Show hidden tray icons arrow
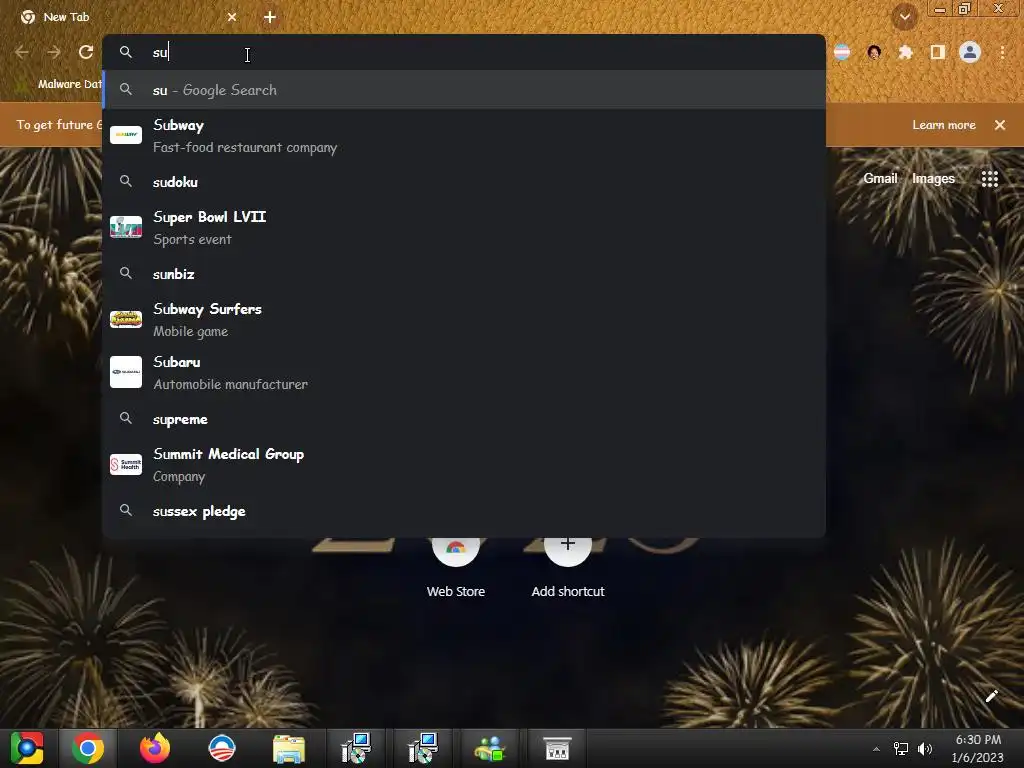Image resolution: width=1024 pixels, height=768 pixels. coord(876,749)
